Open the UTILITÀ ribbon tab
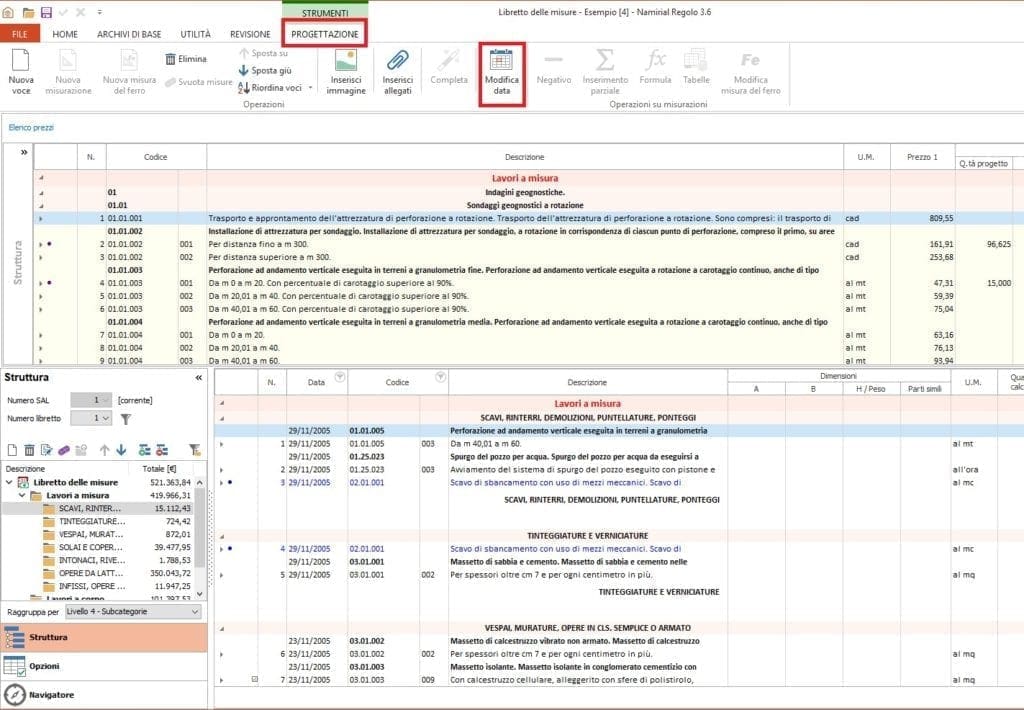This screenshot has height=710, width=1024. pos(195,34)
